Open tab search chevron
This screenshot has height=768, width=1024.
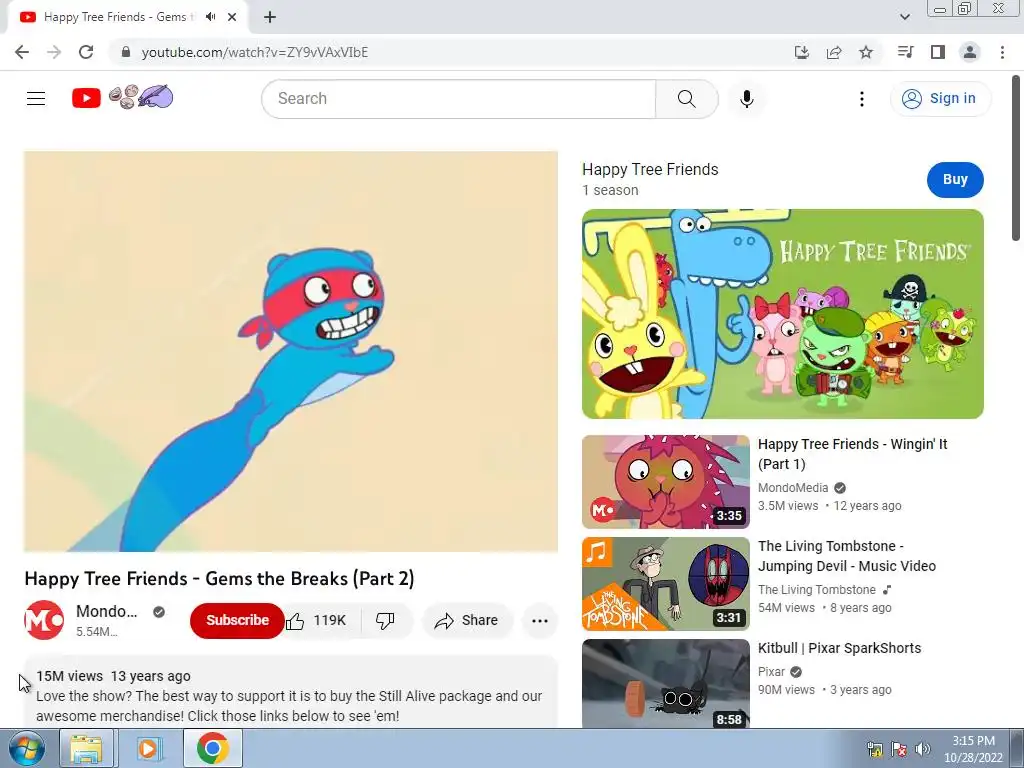tap(904, 17)
